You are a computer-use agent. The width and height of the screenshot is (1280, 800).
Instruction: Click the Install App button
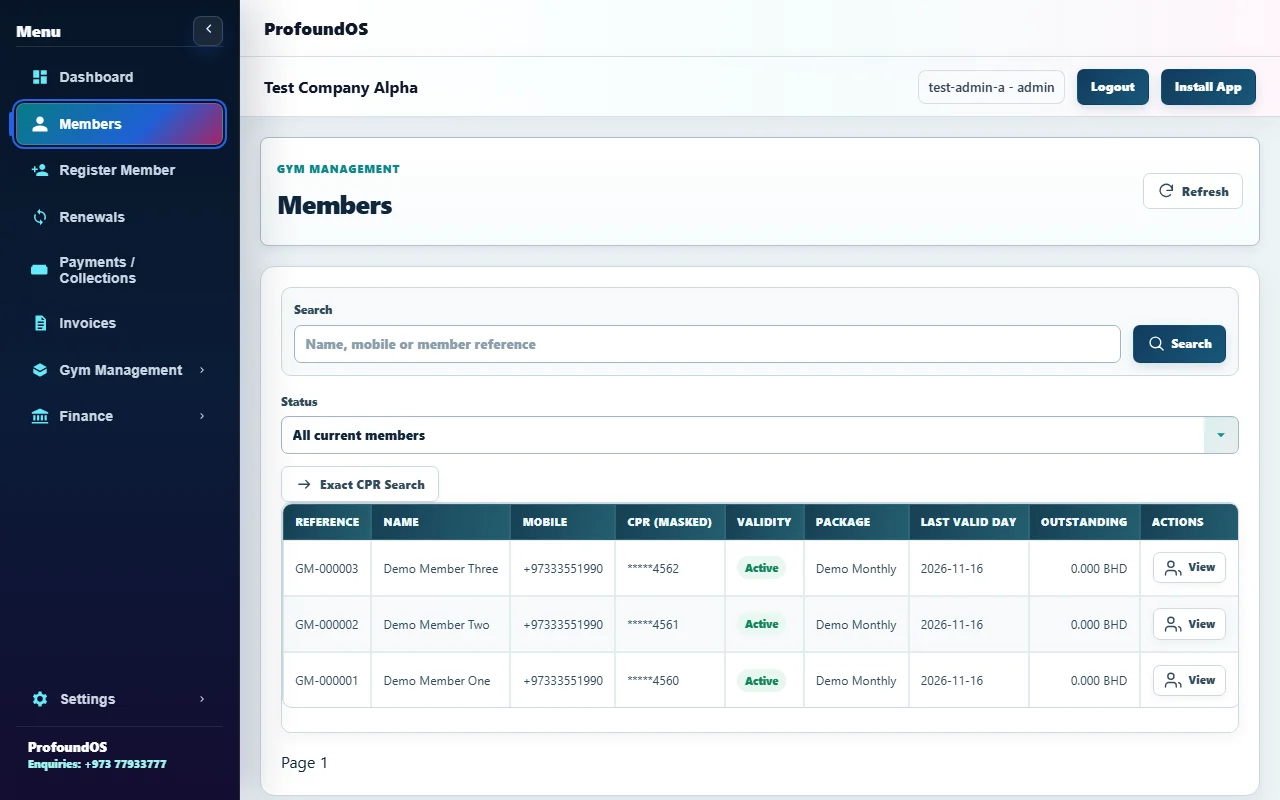[1208, 87]
